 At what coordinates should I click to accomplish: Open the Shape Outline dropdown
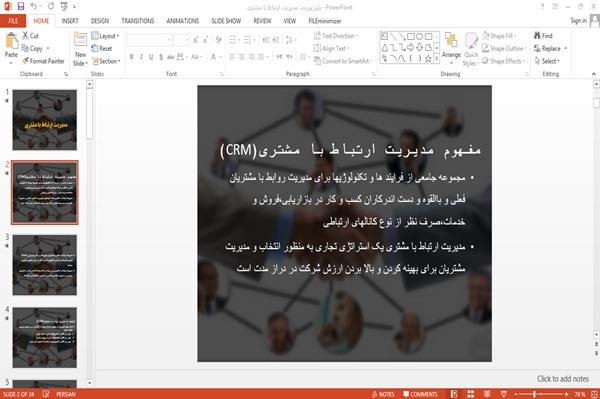[504, 48]
